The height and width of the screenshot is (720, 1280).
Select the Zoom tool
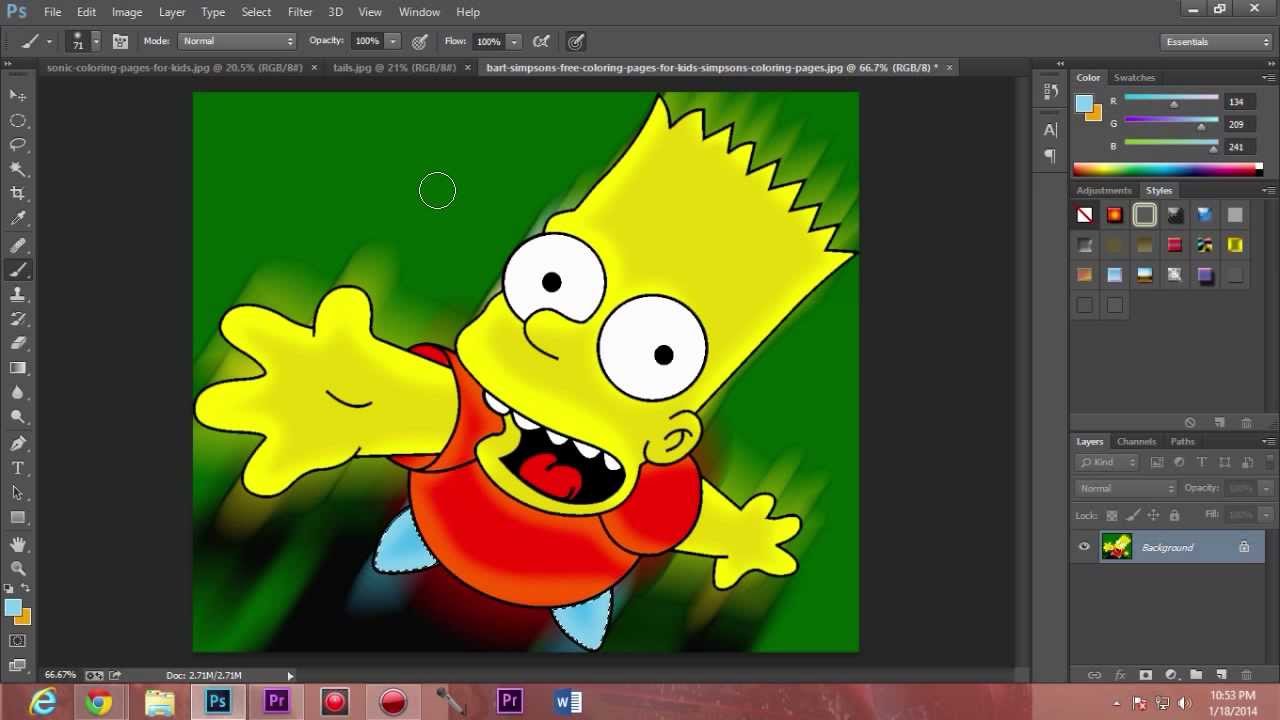(18, 568)
